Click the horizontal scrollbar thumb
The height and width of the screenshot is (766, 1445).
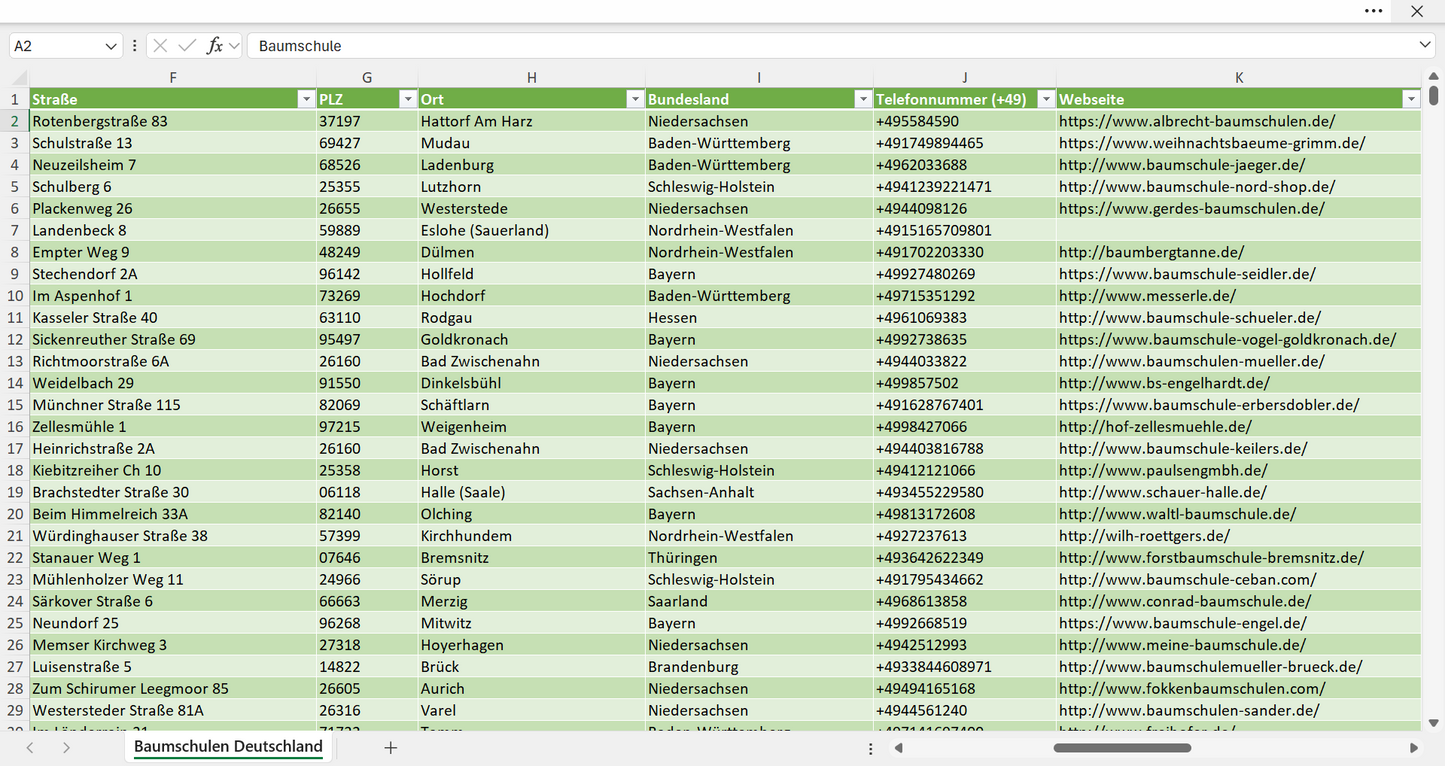click(x=1120, y=748)
